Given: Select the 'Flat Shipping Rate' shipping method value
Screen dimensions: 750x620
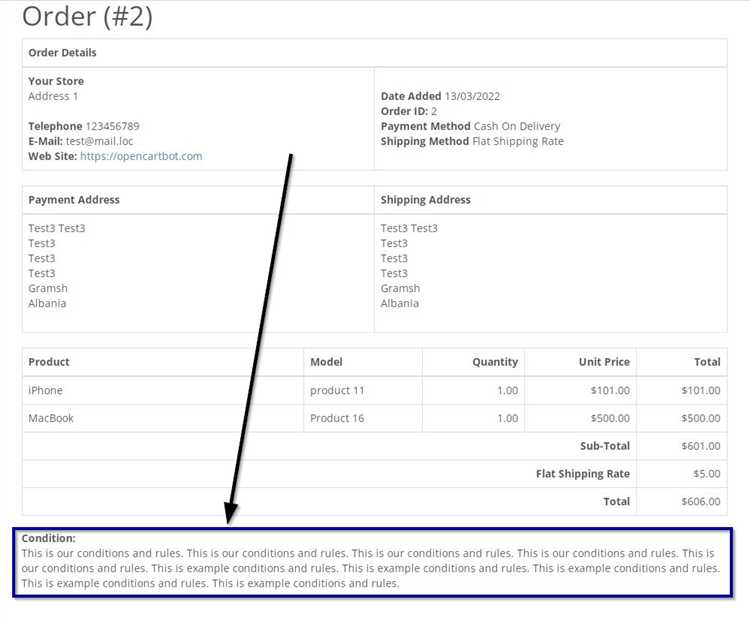Looking at the screenshot, I should [518, 141].
